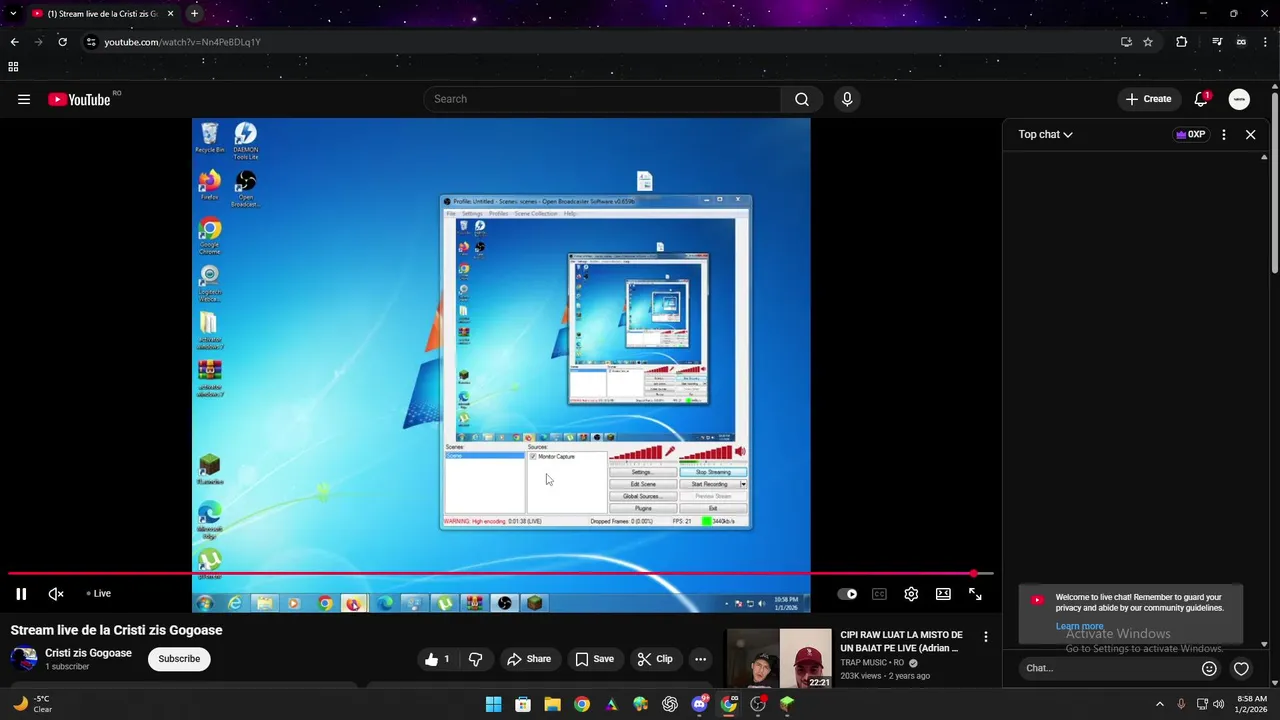Send a heart reaction in chat
The height and width of the screenshot is (720, 1280).
pyautogui.click(x=1241, y=668)
